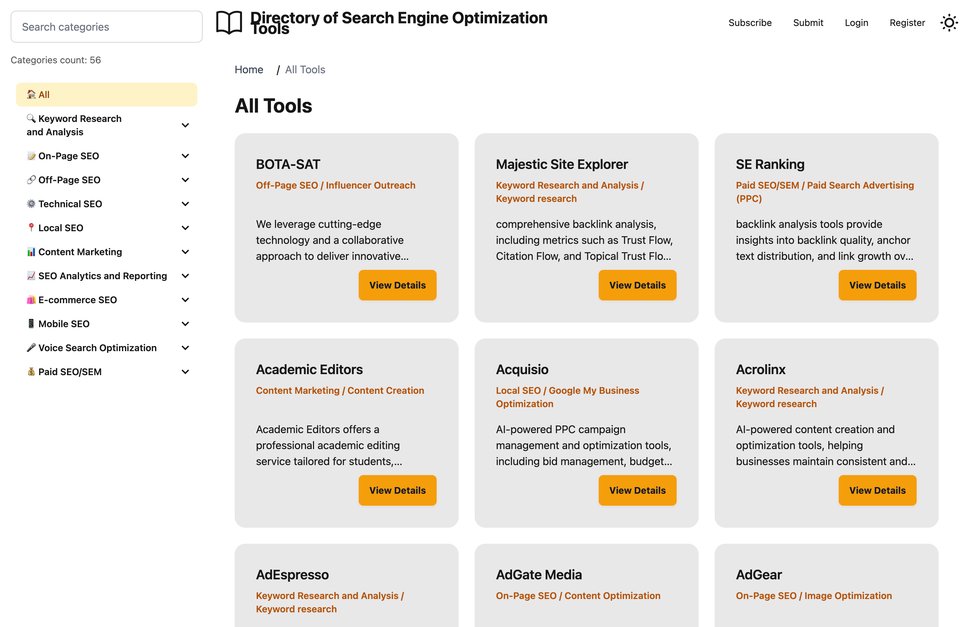
Task: Click the BOTA-SAT card title
Action: pyautogui.click(x=288, y=164)
